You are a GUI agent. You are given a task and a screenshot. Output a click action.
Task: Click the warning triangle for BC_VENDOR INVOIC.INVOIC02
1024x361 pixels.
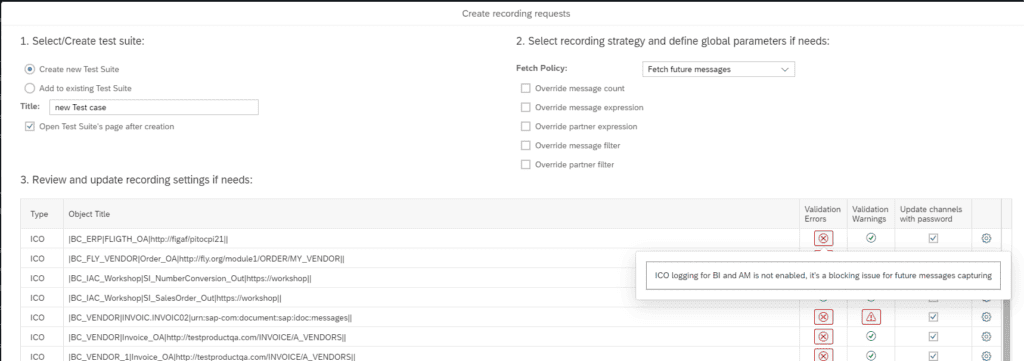point(871,317)
